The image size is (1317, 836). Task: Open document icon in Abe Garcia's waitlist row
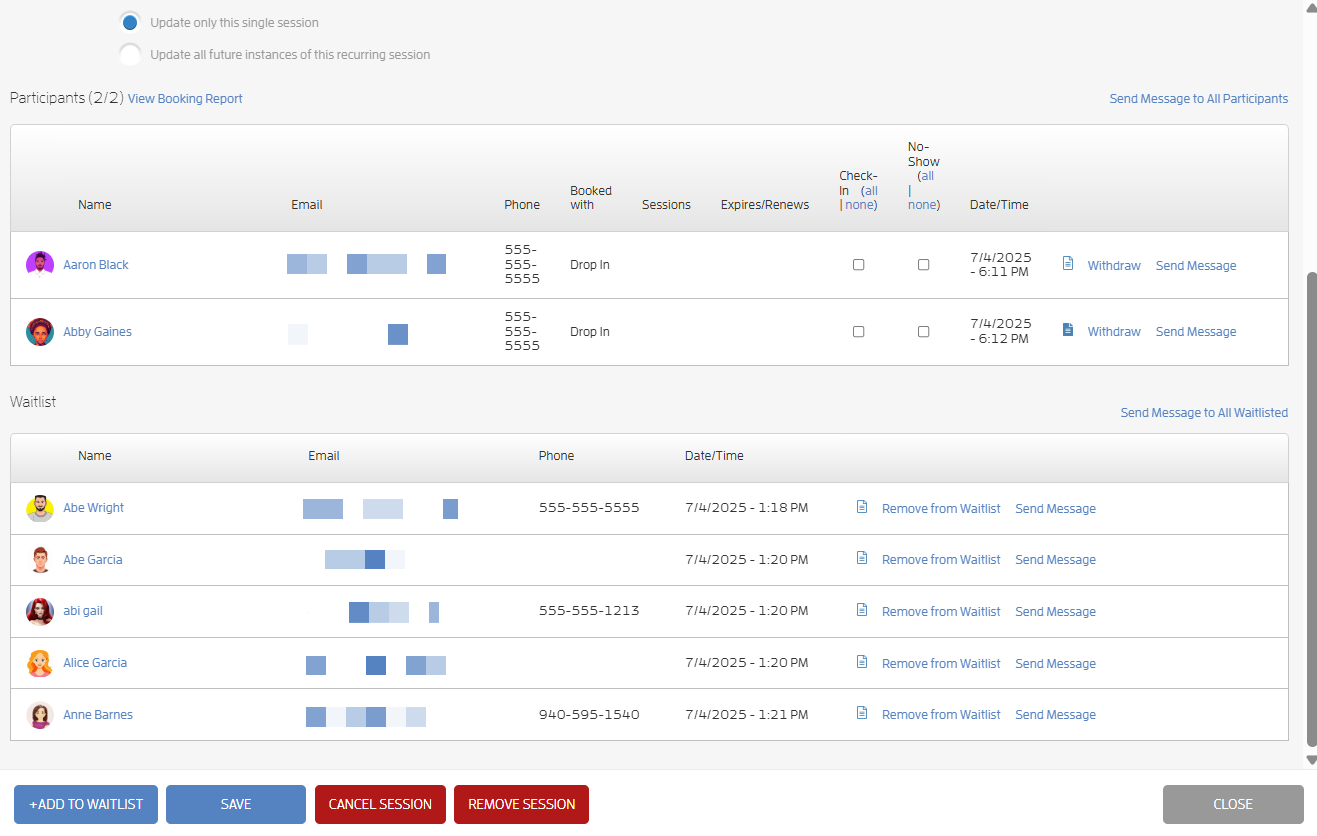(x=862, y=558)
